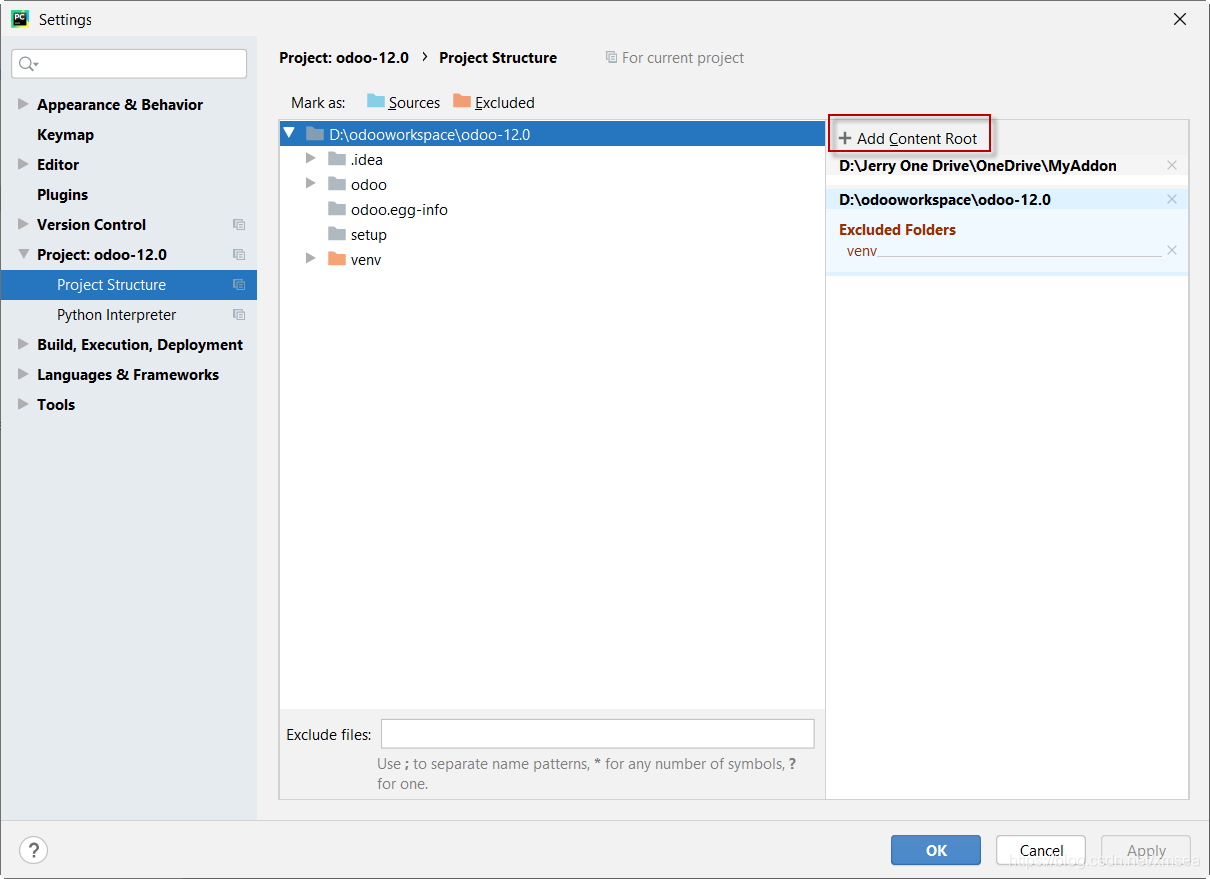The width and height of the screenshot is (1210, 879).
Task: Click the root folder icon for D:\odooworkspace\odoo-12.0
Action: tap(315, 134)
